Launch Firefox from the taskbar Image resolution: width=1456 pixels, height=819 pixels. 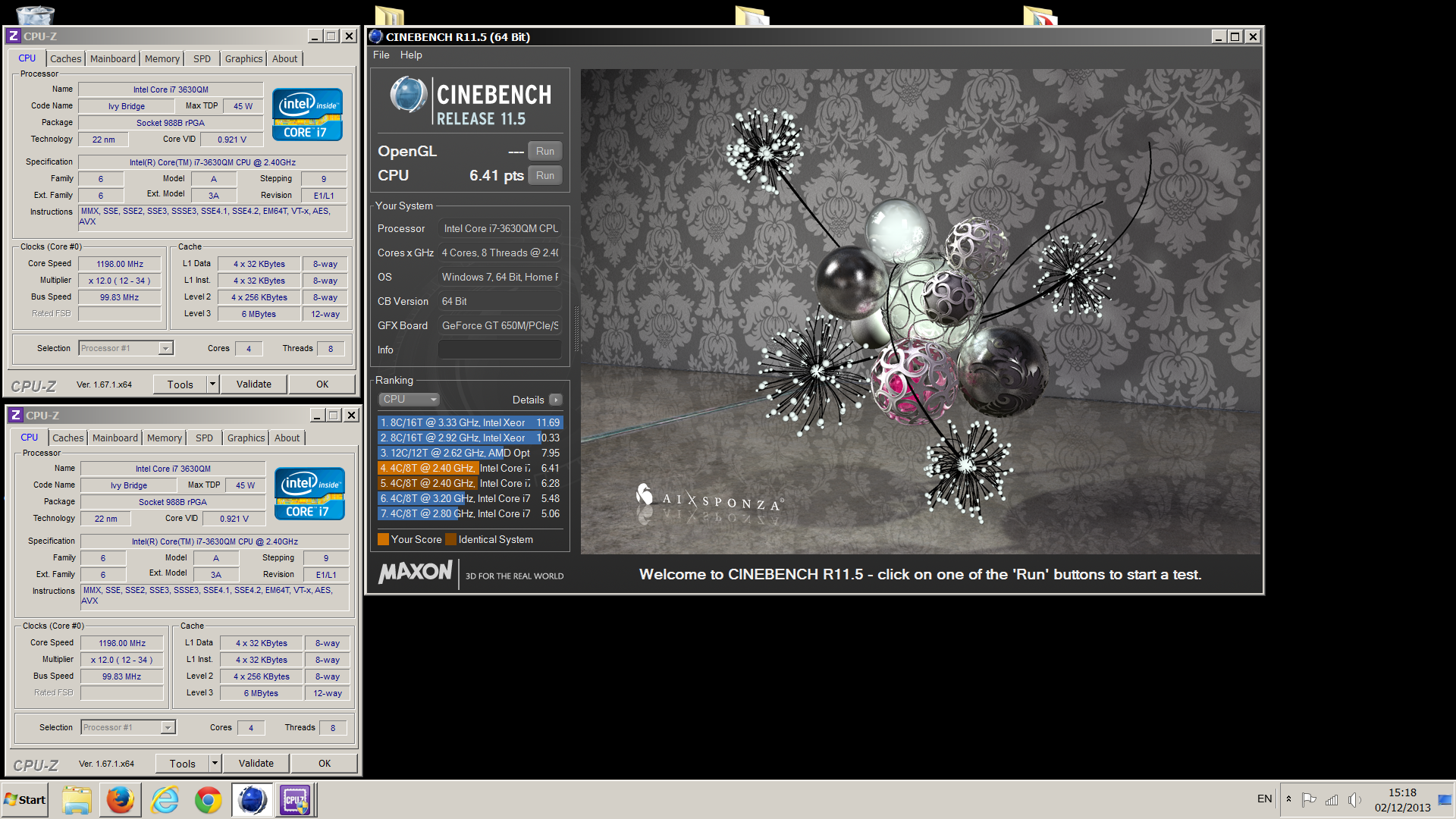pyautogui.click(x=121, y=800)
